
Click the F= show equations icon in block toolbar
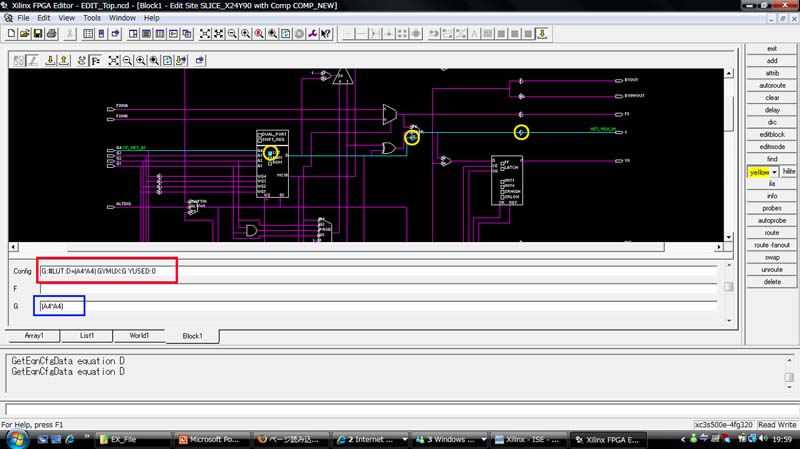[95, 60]
